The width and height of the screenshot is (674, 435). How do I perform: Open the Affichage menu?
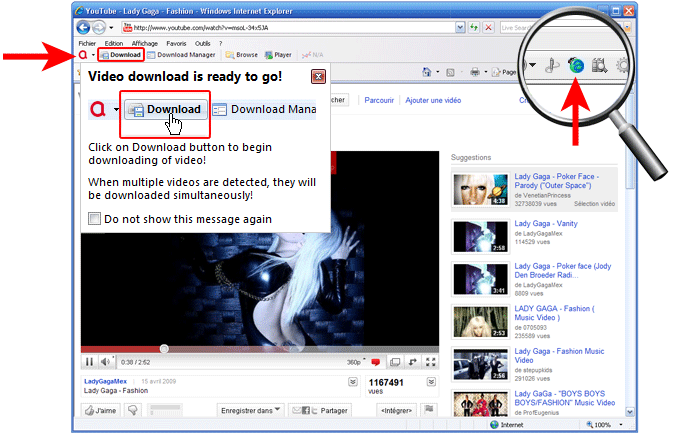144,43
